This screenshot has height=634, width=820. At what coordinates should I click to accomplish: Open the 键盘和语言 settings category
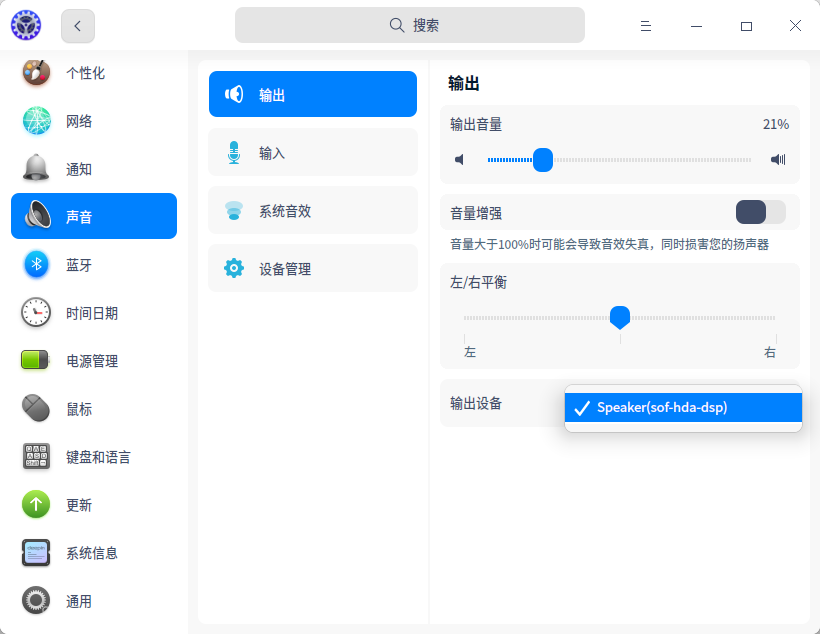(x=94, y=456)
